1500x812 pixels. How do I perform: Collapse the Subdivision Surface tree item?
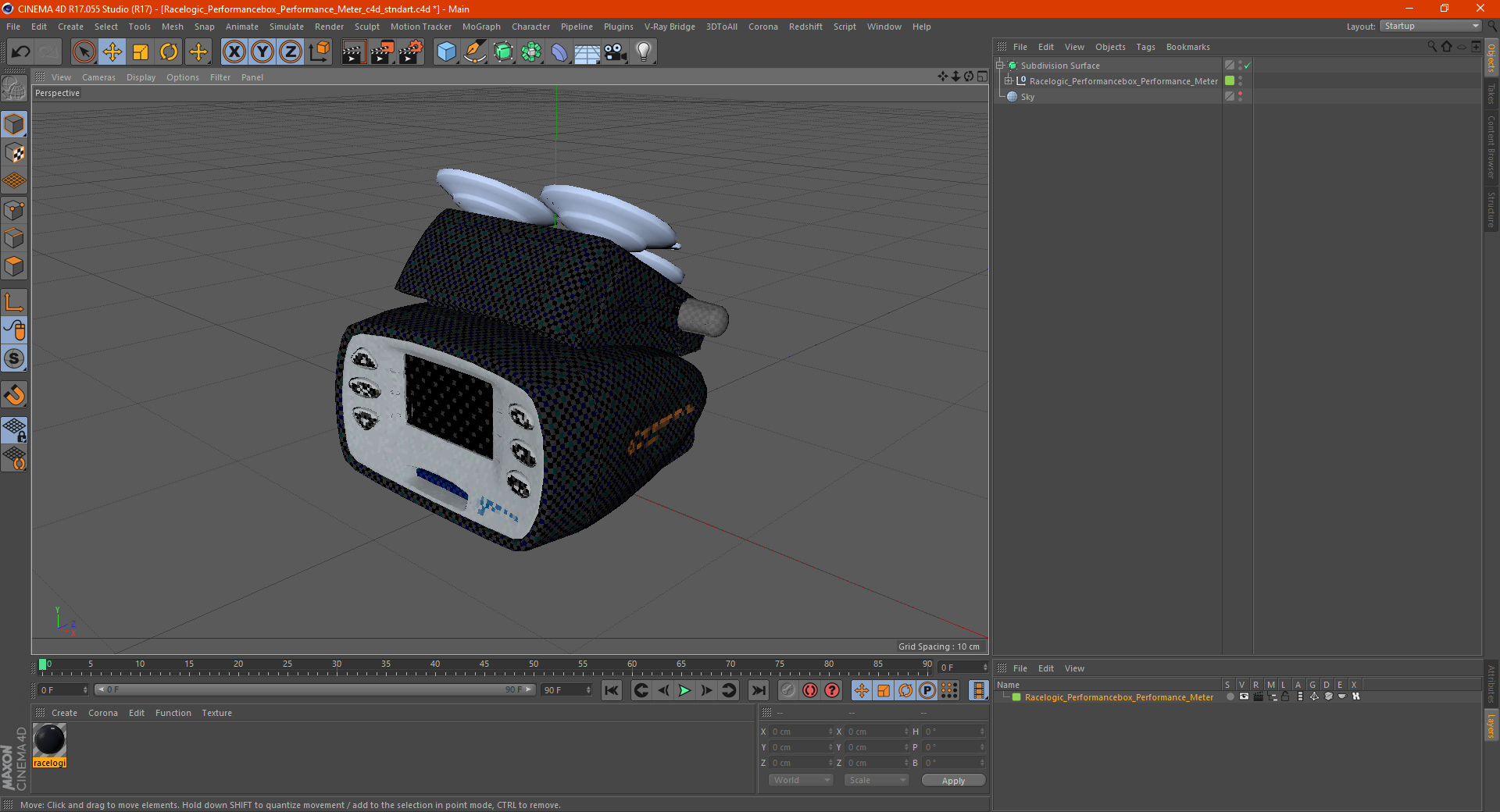(999, 66)
